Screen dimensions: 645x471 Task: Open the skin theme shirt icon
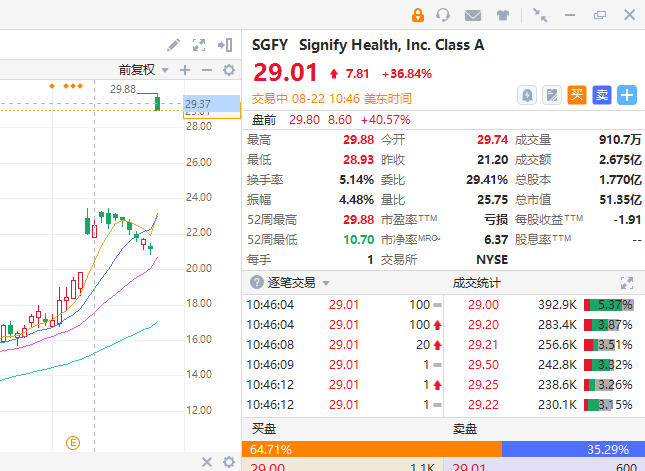click(503, 16)
